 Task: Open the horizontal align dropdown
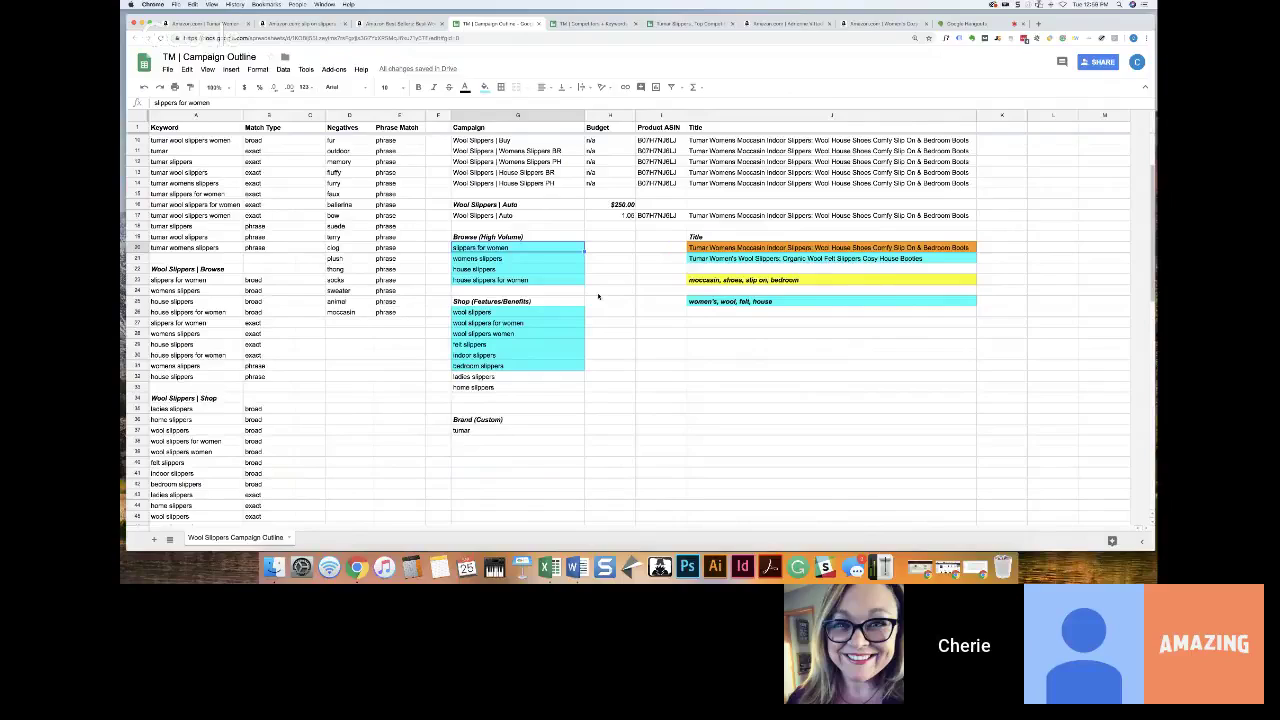[543, 87]
